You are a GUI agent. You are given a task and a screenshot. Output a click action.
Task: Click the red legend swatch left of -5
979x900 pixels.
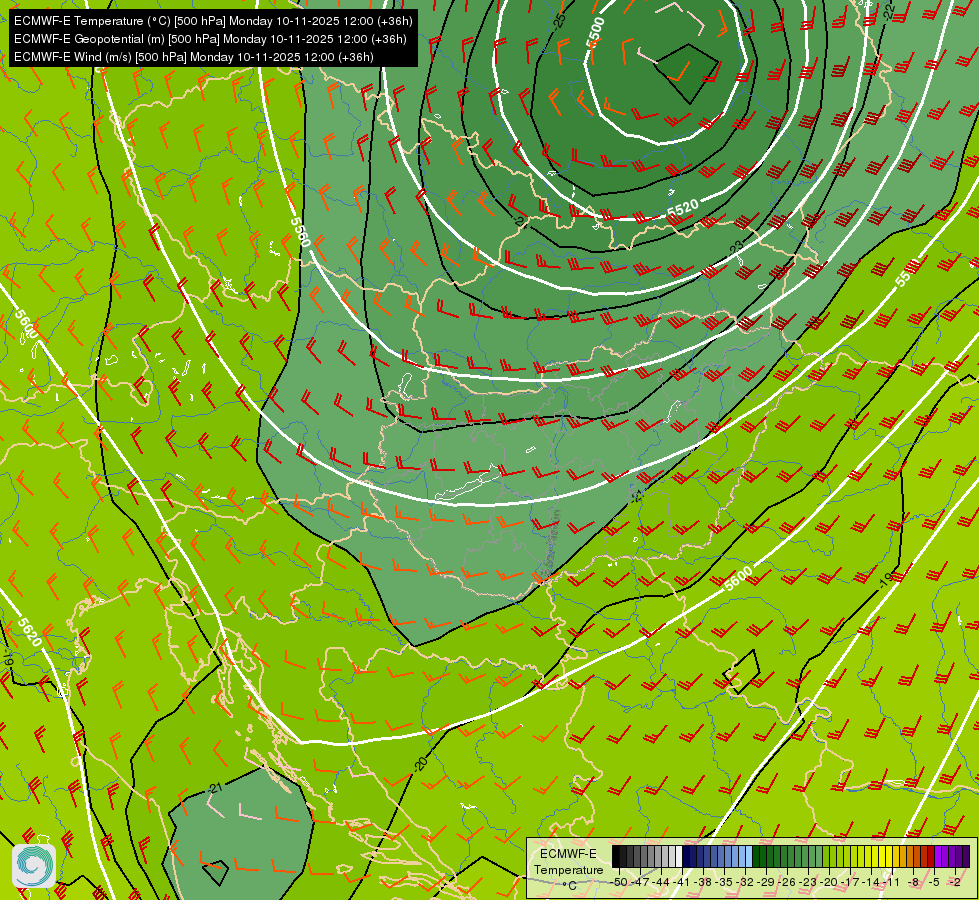[931, 856]
